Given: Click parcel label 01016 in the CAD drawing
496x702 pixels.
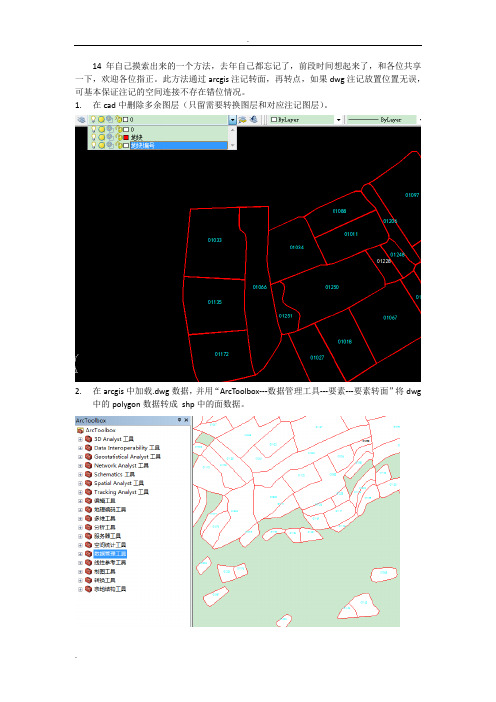Looking at the screenshot, I should click(x=345, y=342).
